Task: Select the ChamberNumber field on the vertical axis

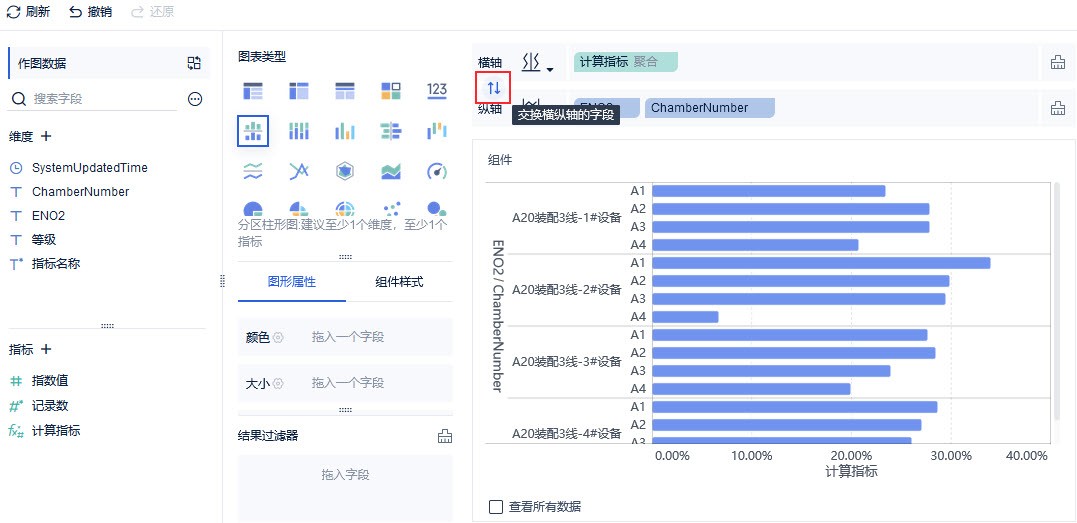Action: [x=709, y=108]
